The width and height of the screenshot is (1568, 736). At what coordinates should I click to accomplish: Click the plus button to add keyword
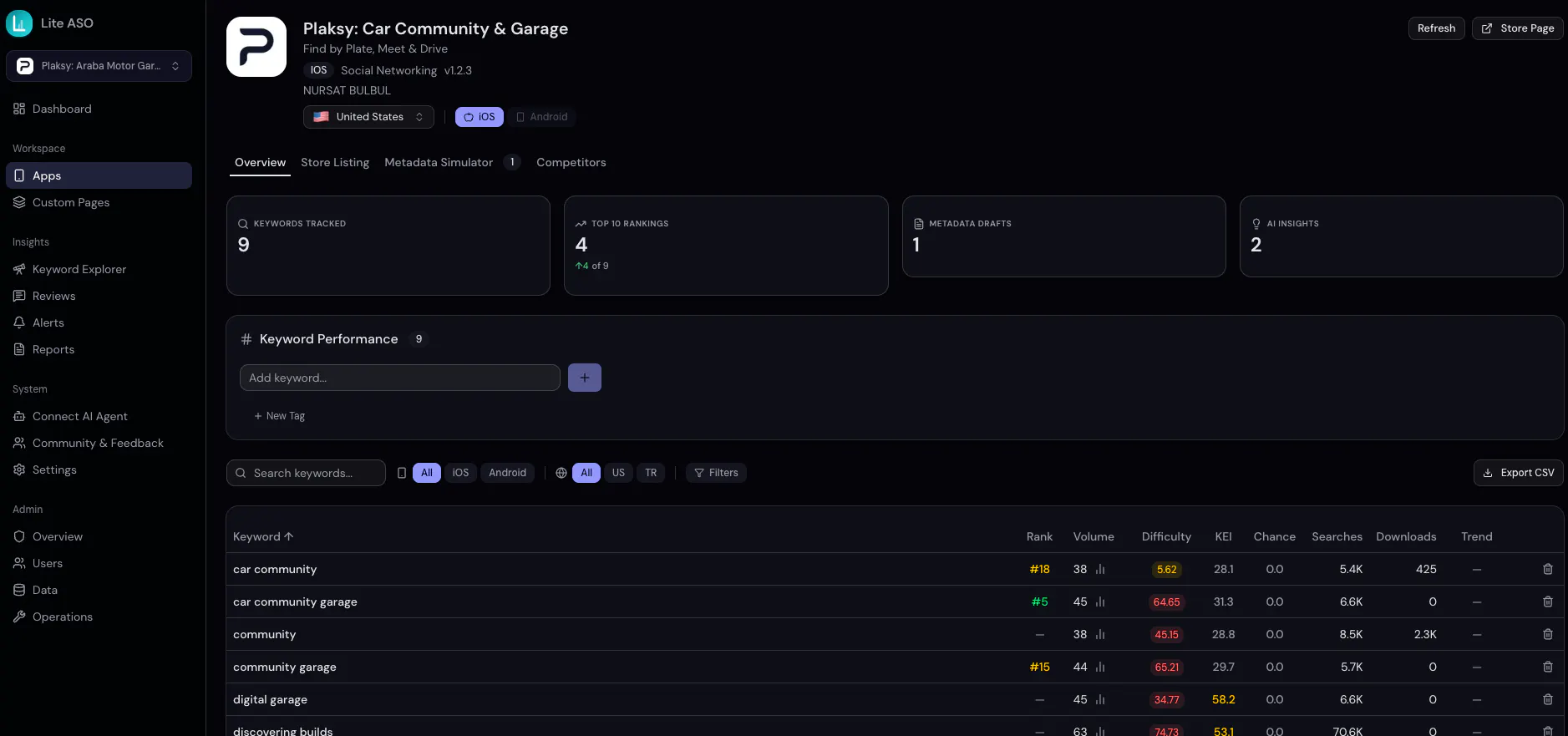click(585, 378)
